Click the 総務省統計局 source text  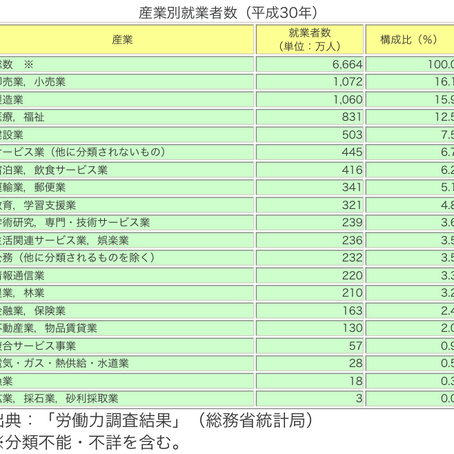tap(256, 421)
